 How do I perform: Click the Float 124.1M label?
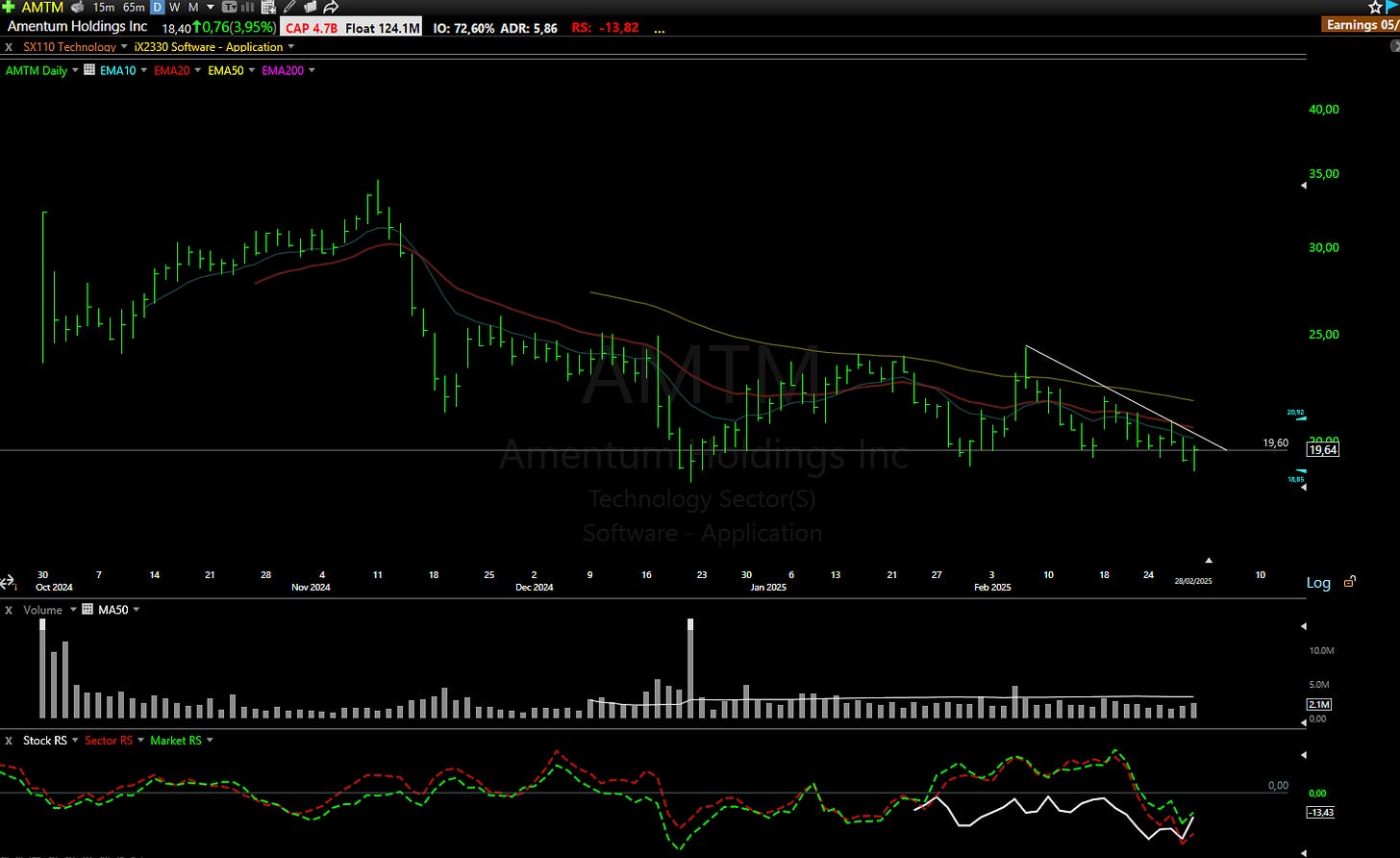383,28
